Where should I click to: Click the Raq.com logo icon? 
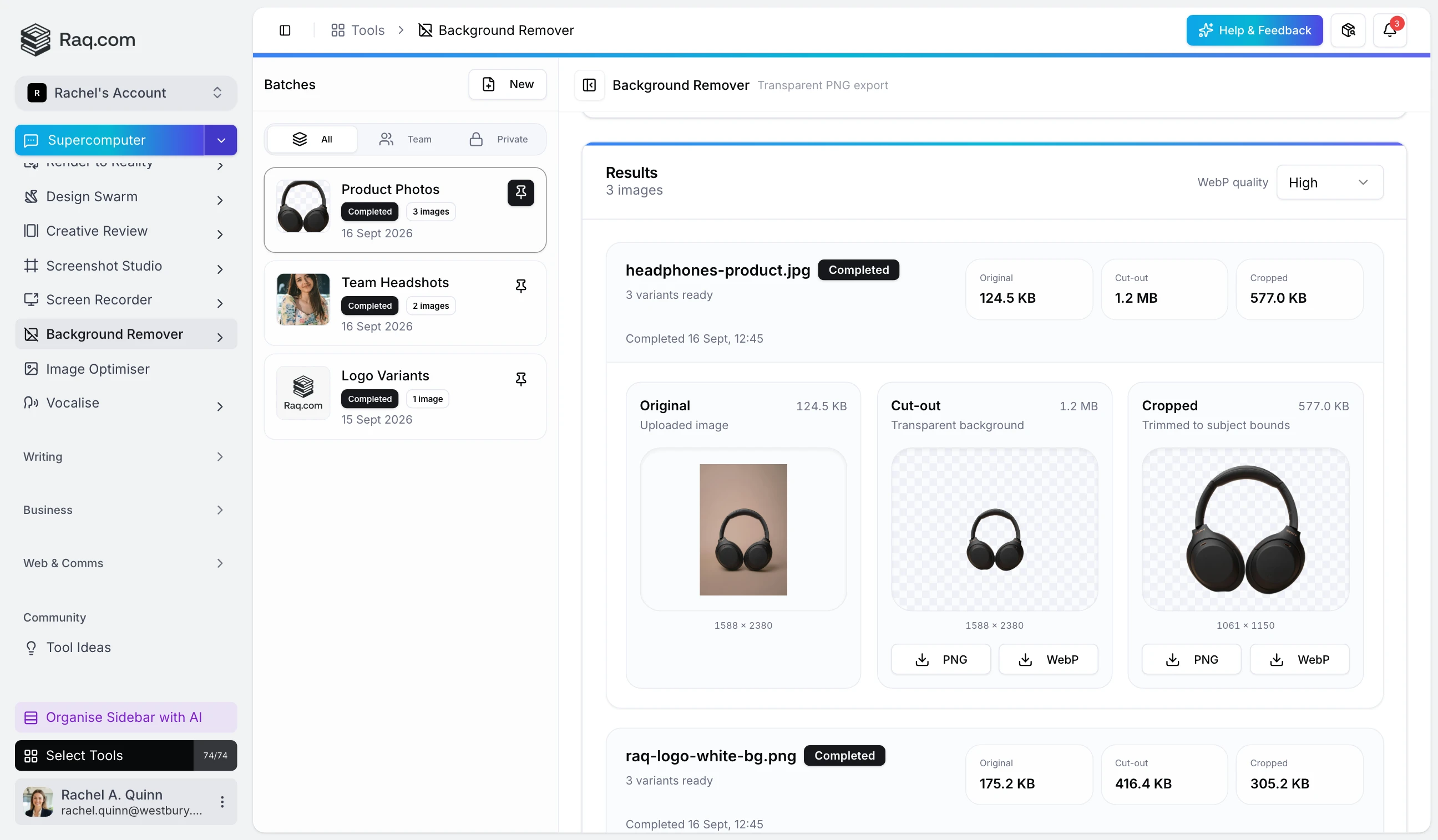click(36, 39)
